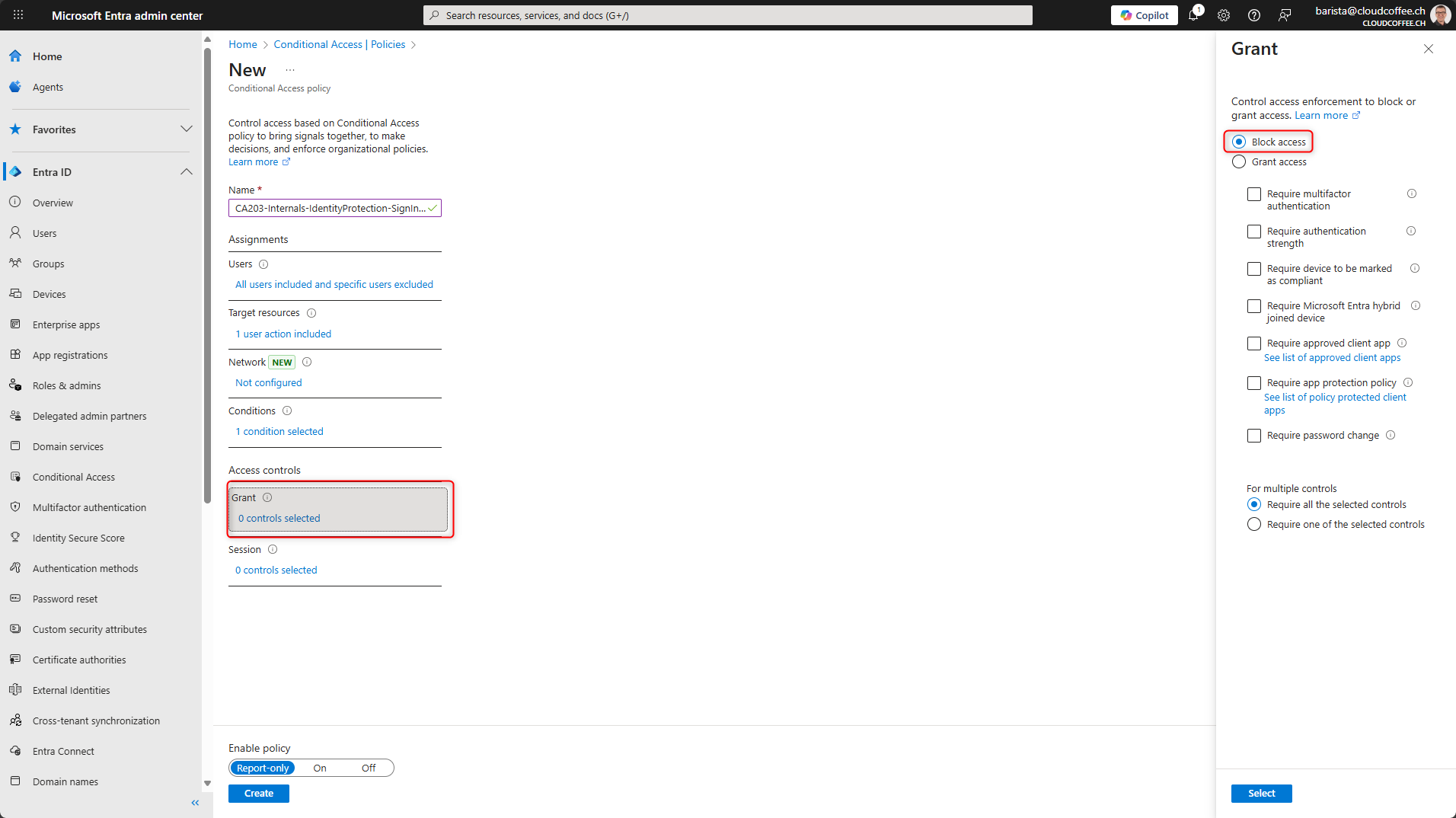Set Enable policy to Report-only
Viewport: 1456px width, 818px height.
[263, 768]
